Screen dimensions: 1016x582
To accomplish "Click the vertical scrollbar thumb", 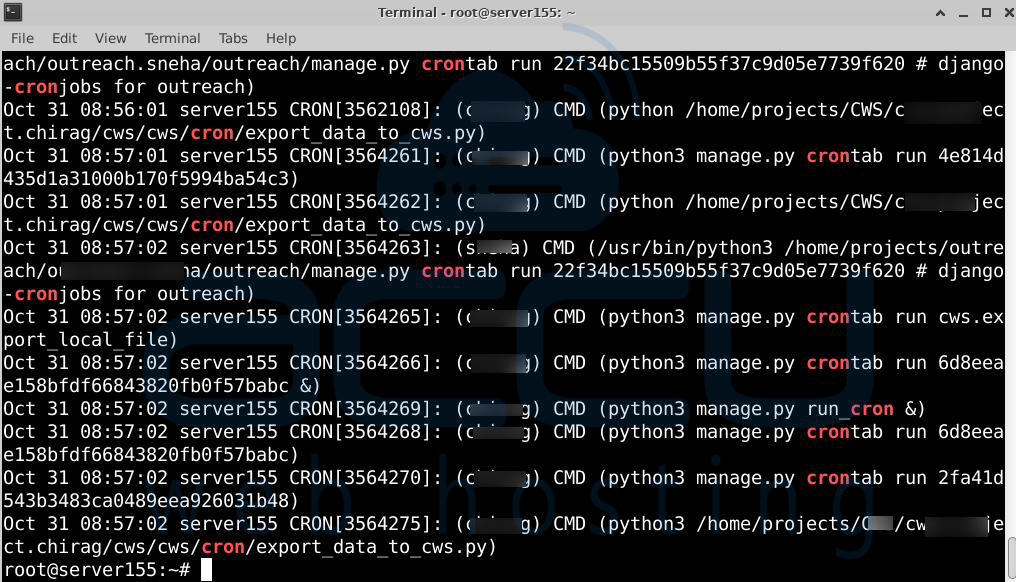I will pyautogui.click(x=1009, y=556).
